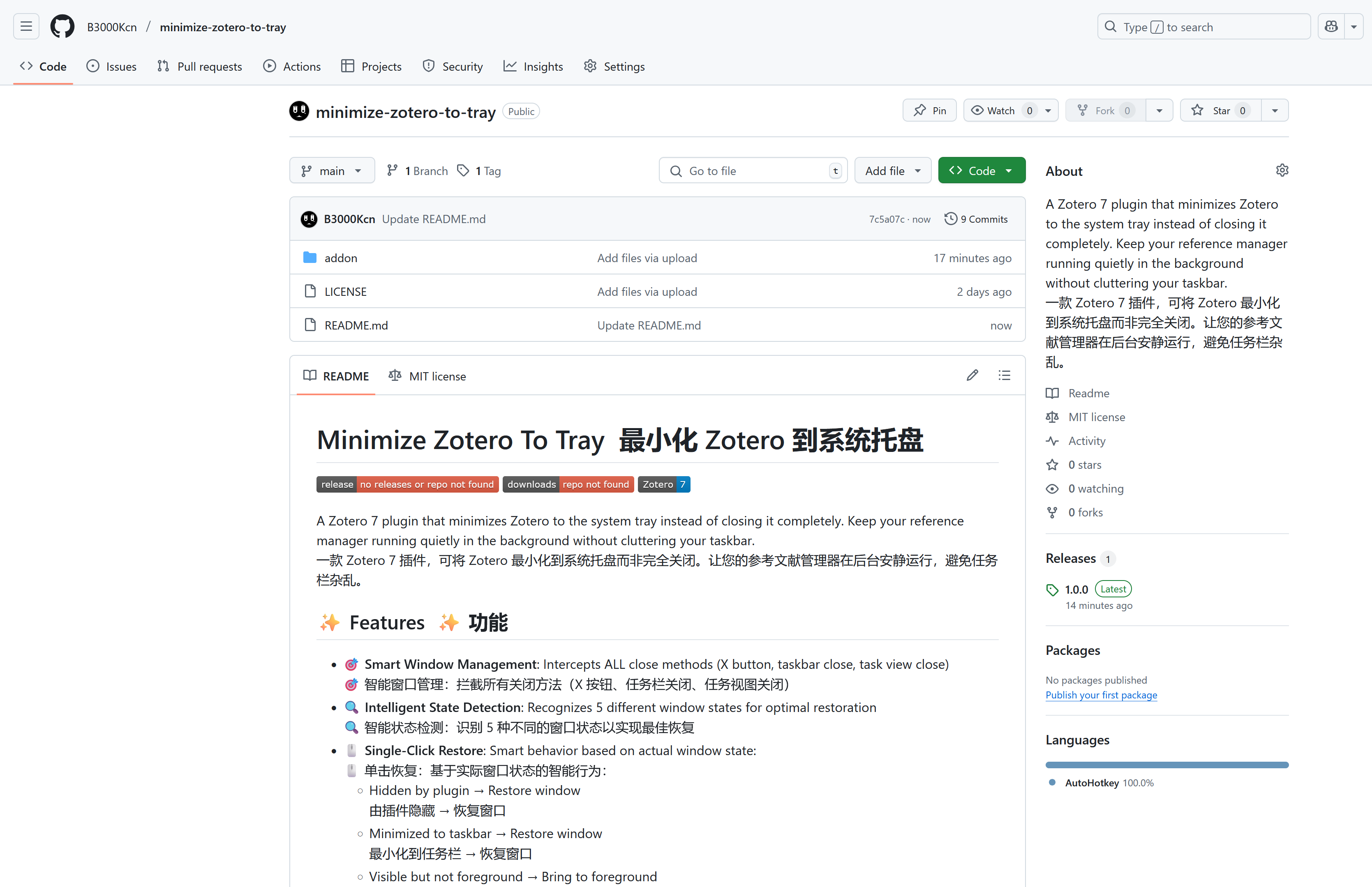Viewport: 1372px width, 887px height.
Task: Follow the Publish your first package link
Action: (1101, 695)
